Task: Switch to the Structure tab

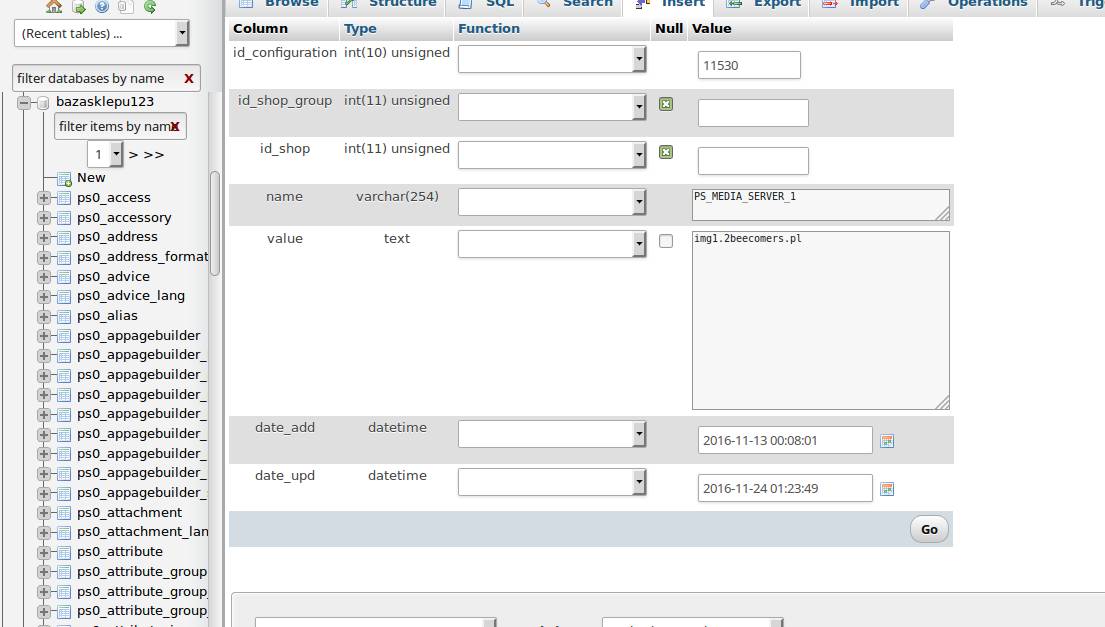Action: point(388,4)
